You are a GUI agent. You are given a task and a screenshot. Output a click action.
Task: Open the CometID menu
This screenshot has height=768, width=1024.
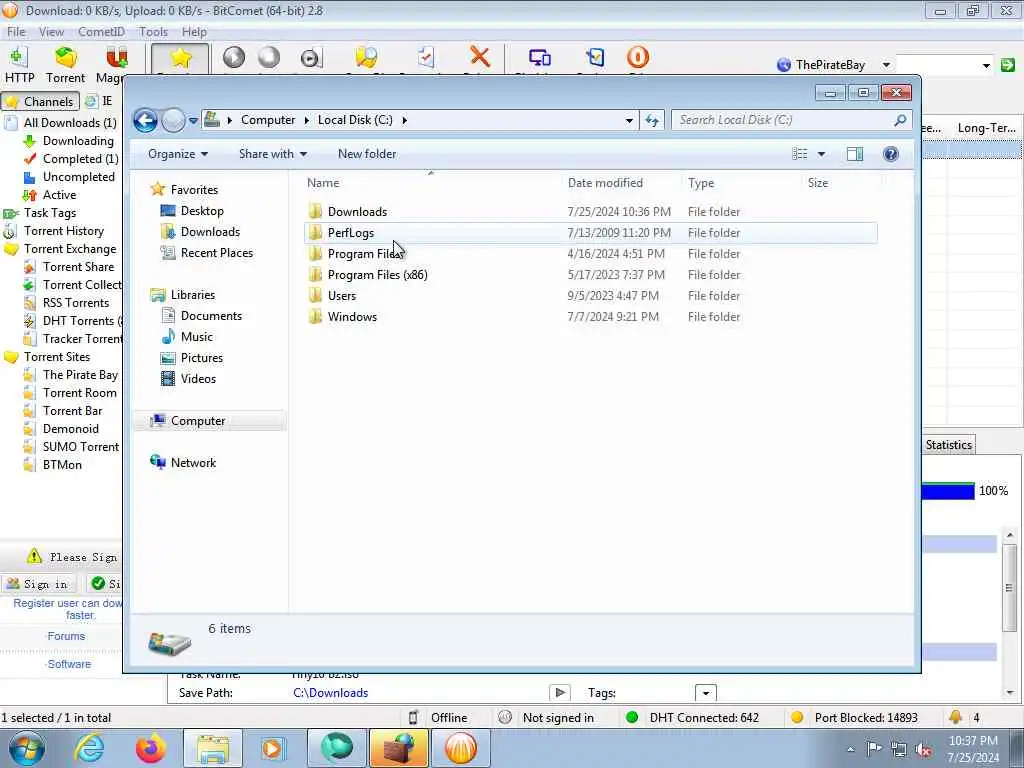click(101, 31)
